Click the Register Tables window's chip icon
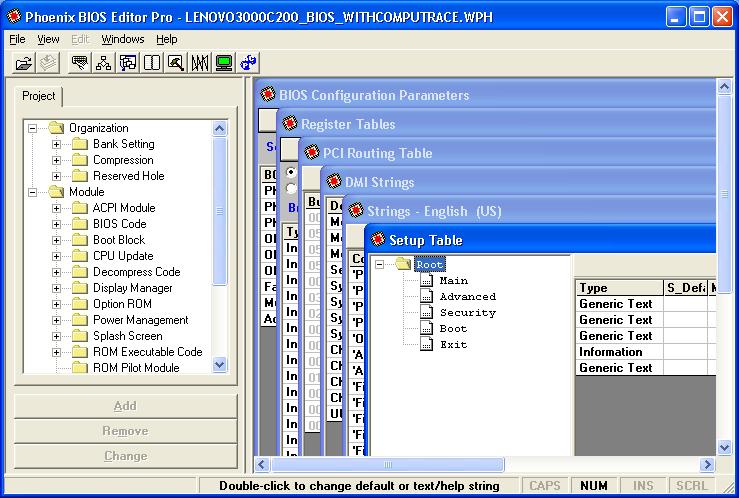 (x=290, y=123)
